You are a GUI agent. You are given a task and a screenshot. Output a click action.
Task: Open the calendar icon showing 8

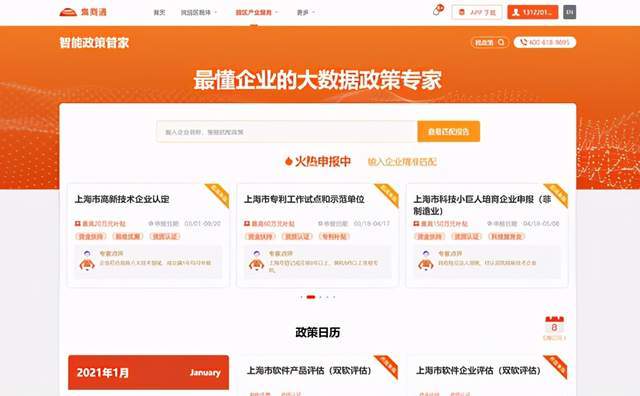tap(554, 325)
